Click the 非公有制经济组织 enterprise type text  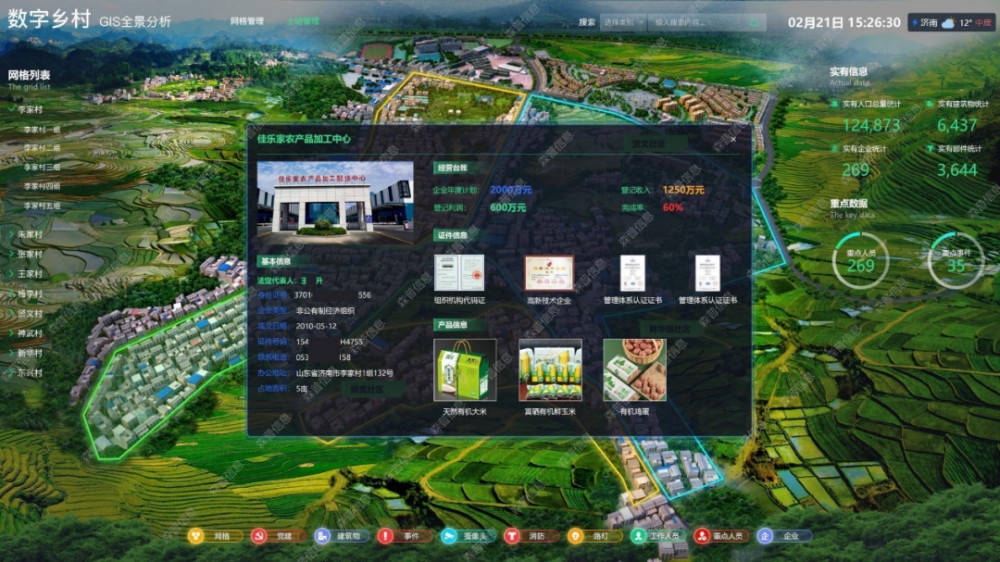[325, 311]
